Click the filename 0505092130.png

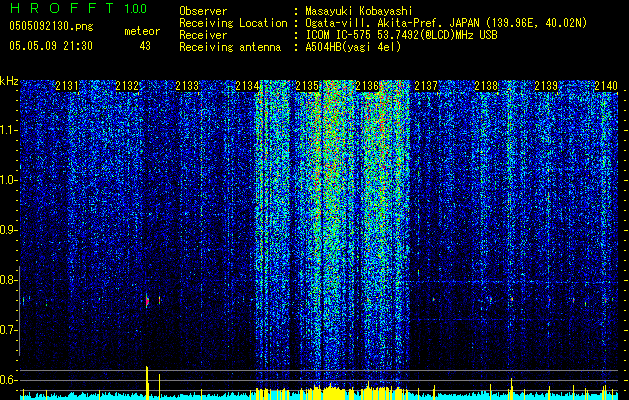[x=51, y=26]
